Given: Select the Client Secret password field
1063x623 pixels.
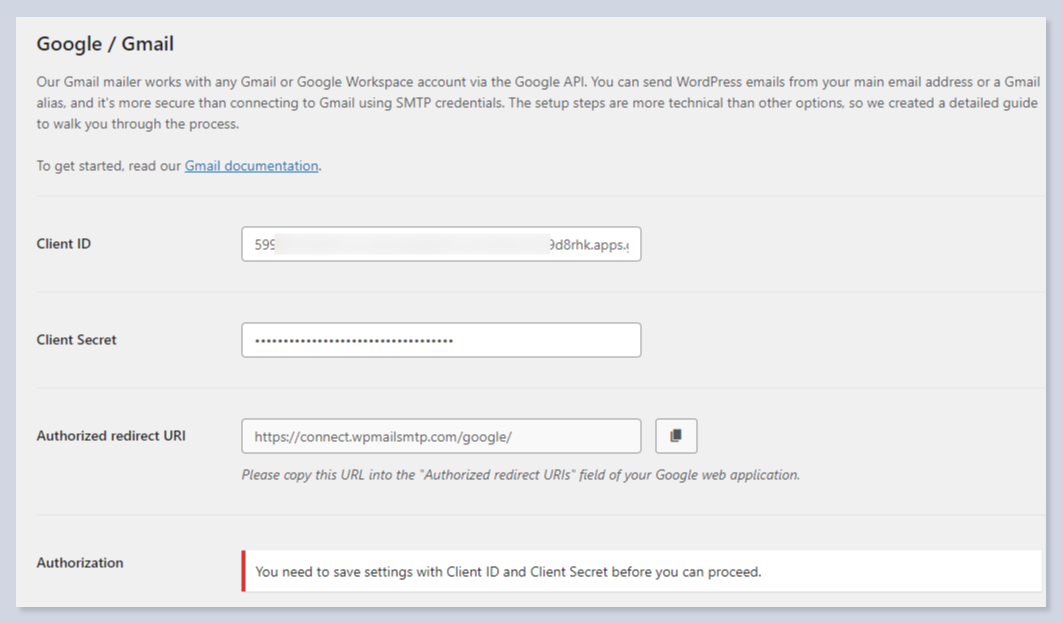Looking at the screenshot, I should click(441, 340).
